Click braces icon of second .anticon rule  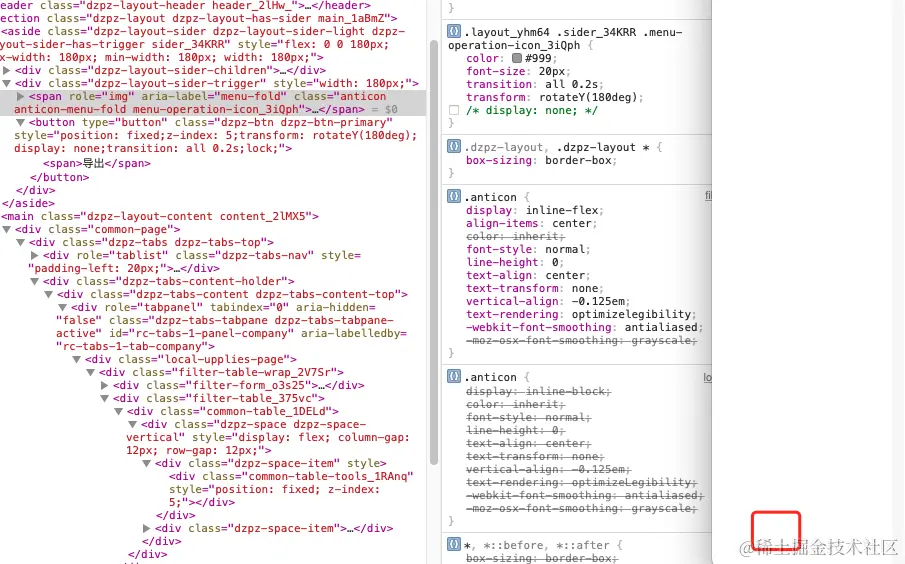tap(454, 376)
